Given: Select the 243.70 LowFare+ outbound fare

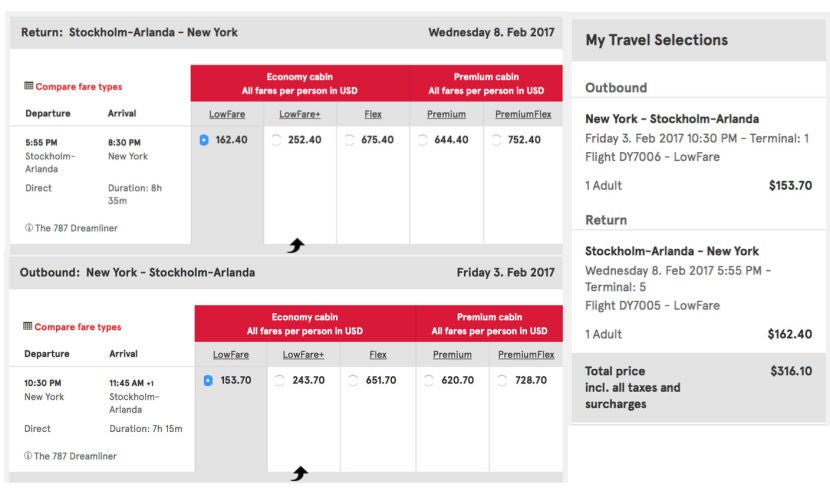Looking at the screenshot, I should coord(280,381).
